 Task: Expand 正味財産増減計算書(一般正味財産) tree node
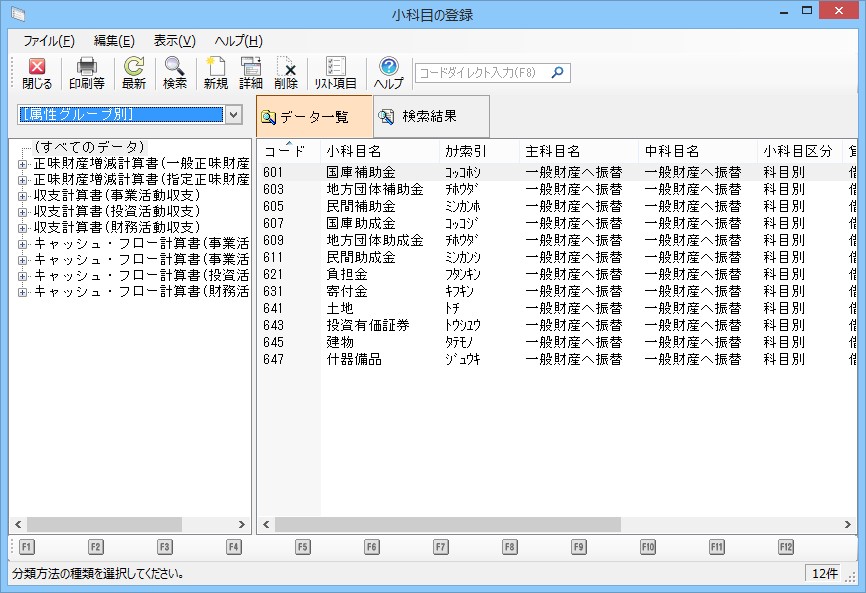coord(22,164)
